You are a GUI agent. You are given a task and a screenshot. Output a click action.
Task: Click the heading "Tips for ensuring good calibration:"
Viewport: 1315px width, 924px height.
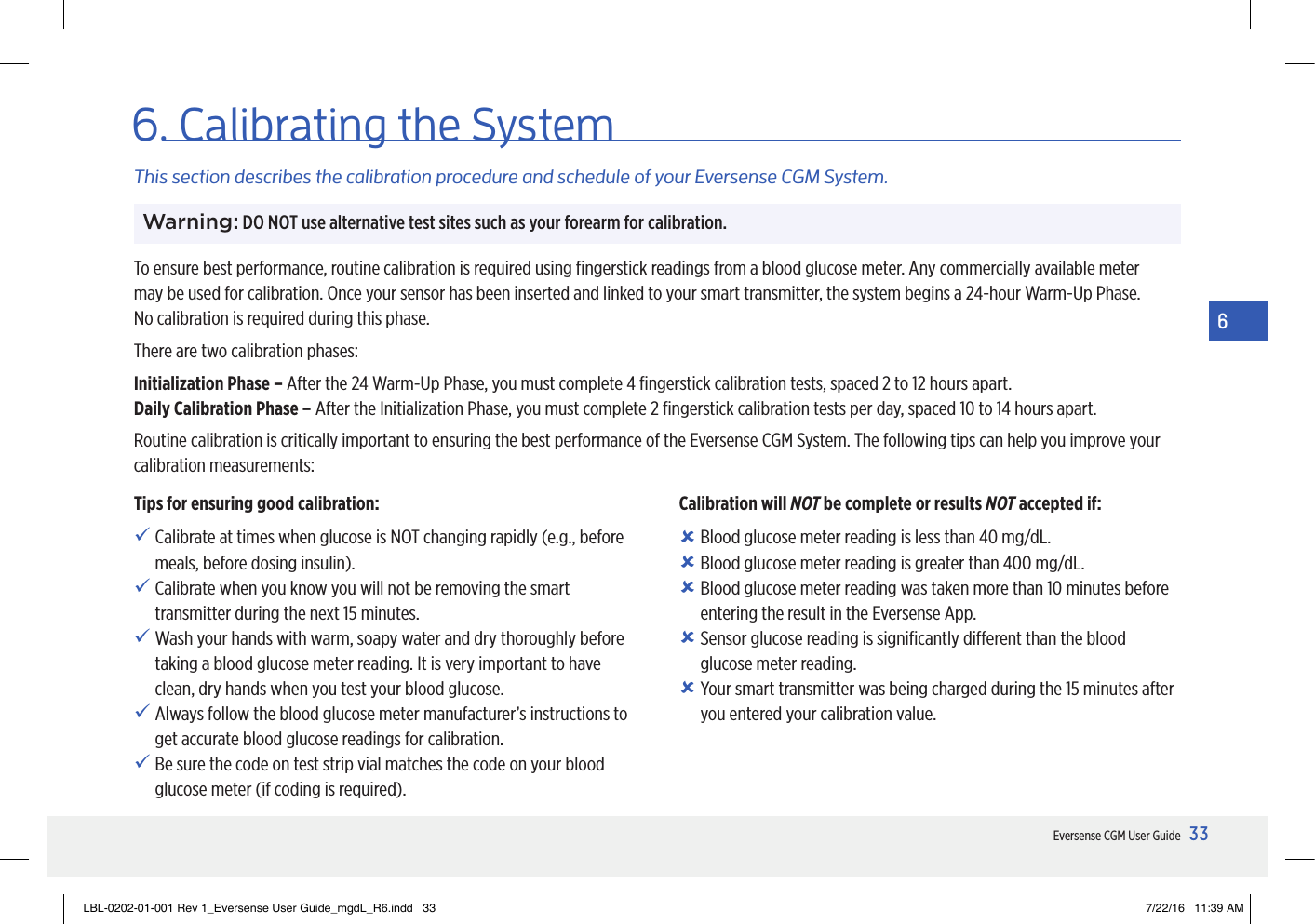257,503
